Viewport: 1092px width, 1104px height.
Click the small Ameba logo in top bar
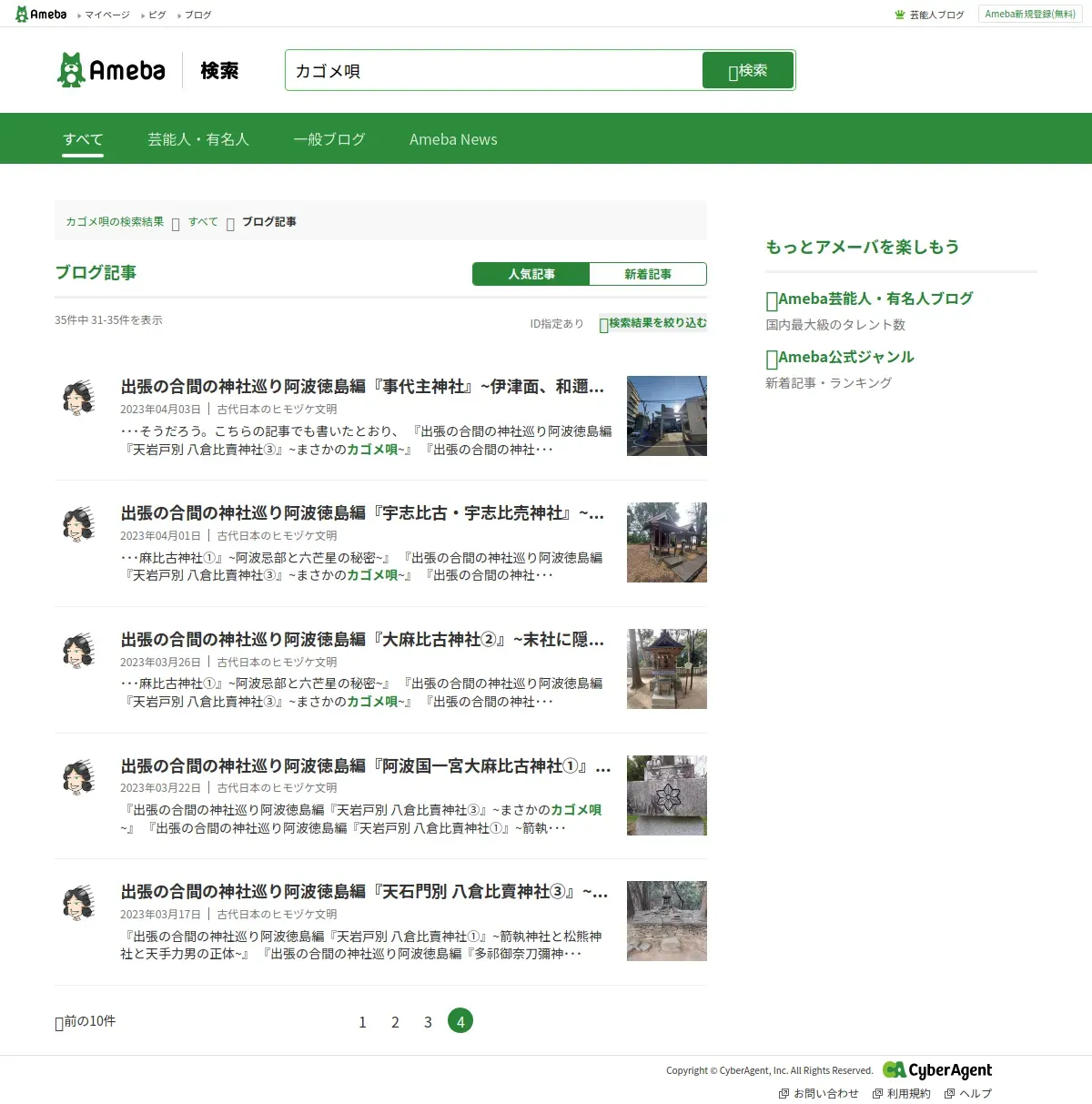click(41, 15)
